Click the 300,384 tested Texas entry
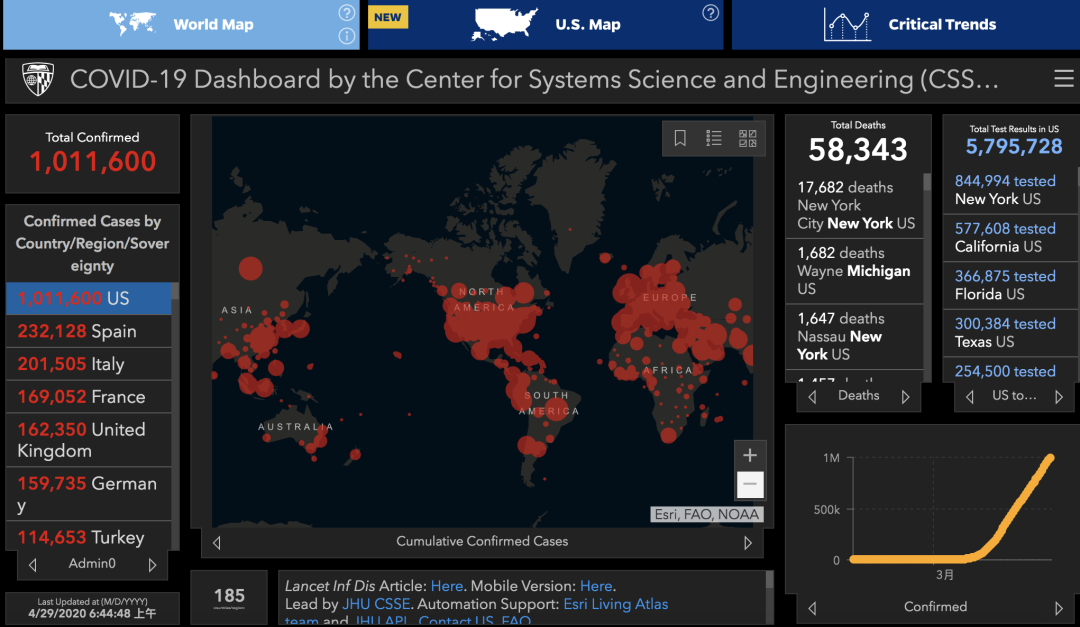 pos(1010,333)
